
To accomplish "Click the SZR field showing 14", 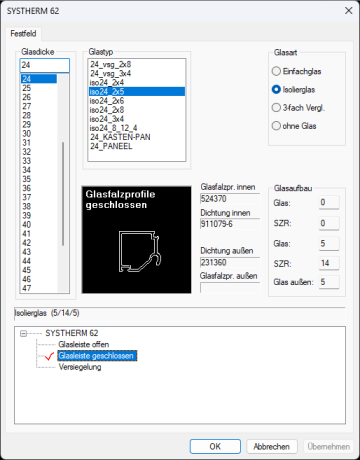I will [329, 263].
